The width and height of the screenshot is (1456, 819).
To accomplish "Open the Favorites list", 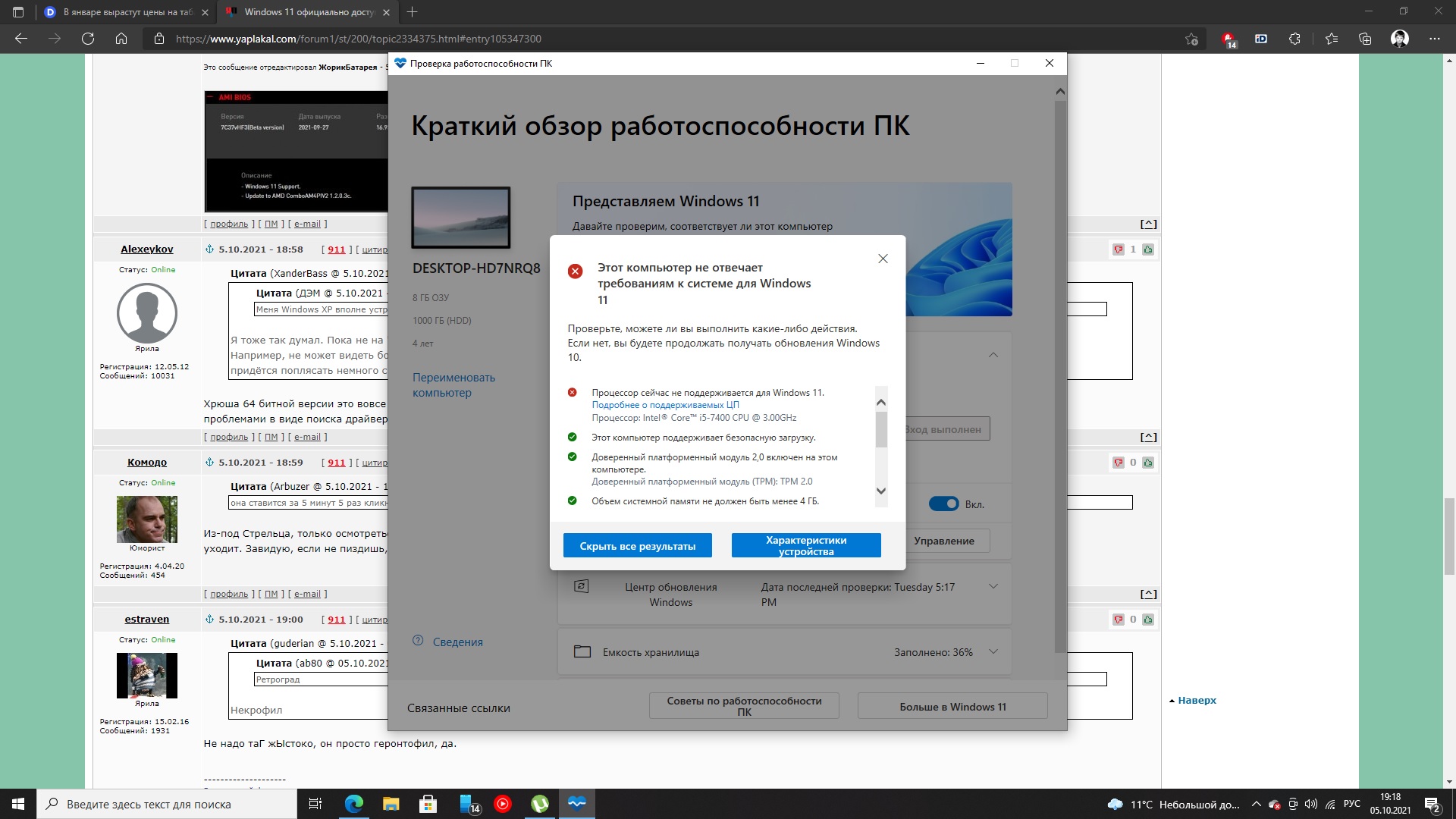I will pyautogui.click(x=1332, y=39).
